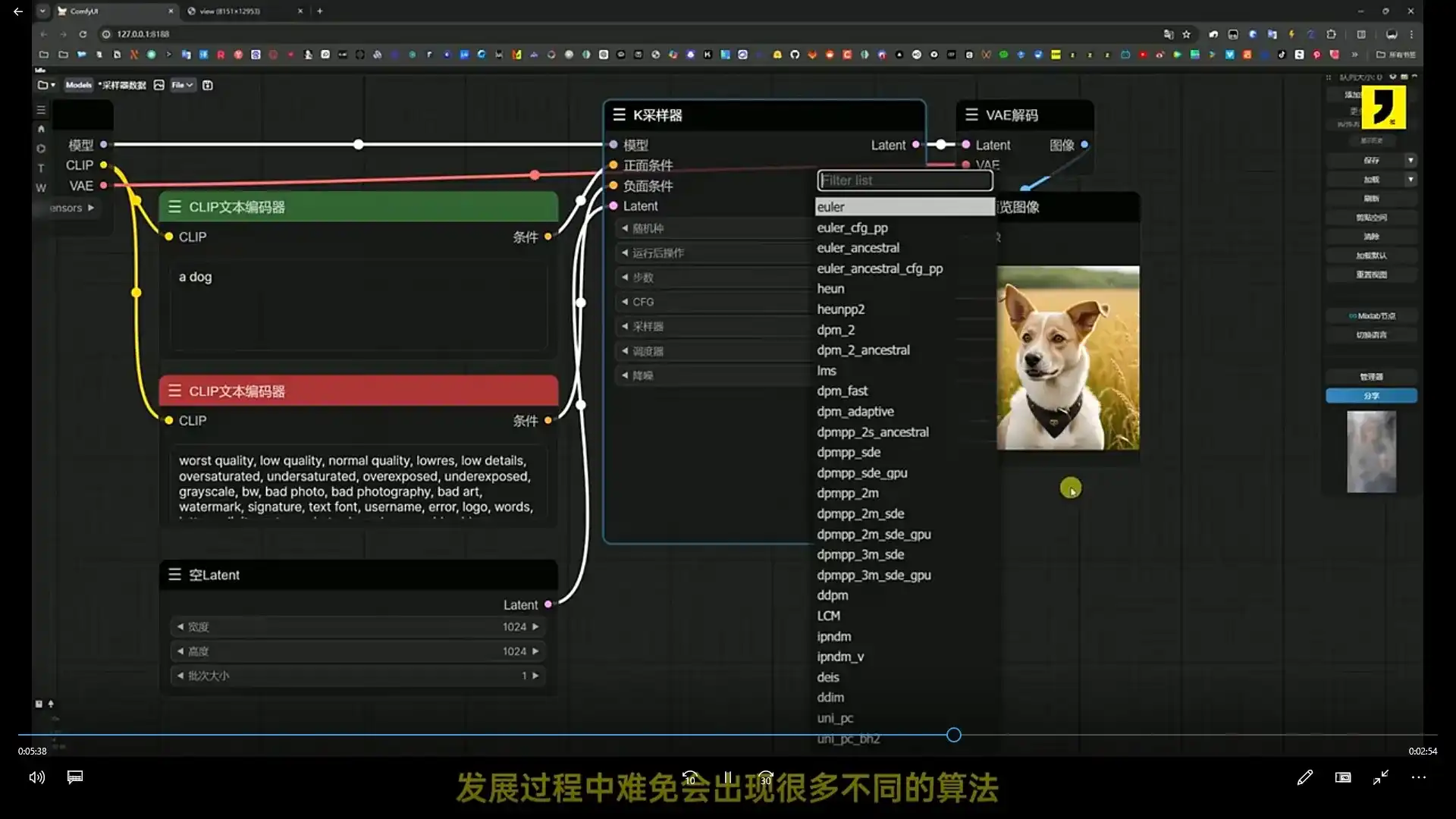
Task: Select euler_ancestral from the sampler list
Action: (x=858, y=247)
